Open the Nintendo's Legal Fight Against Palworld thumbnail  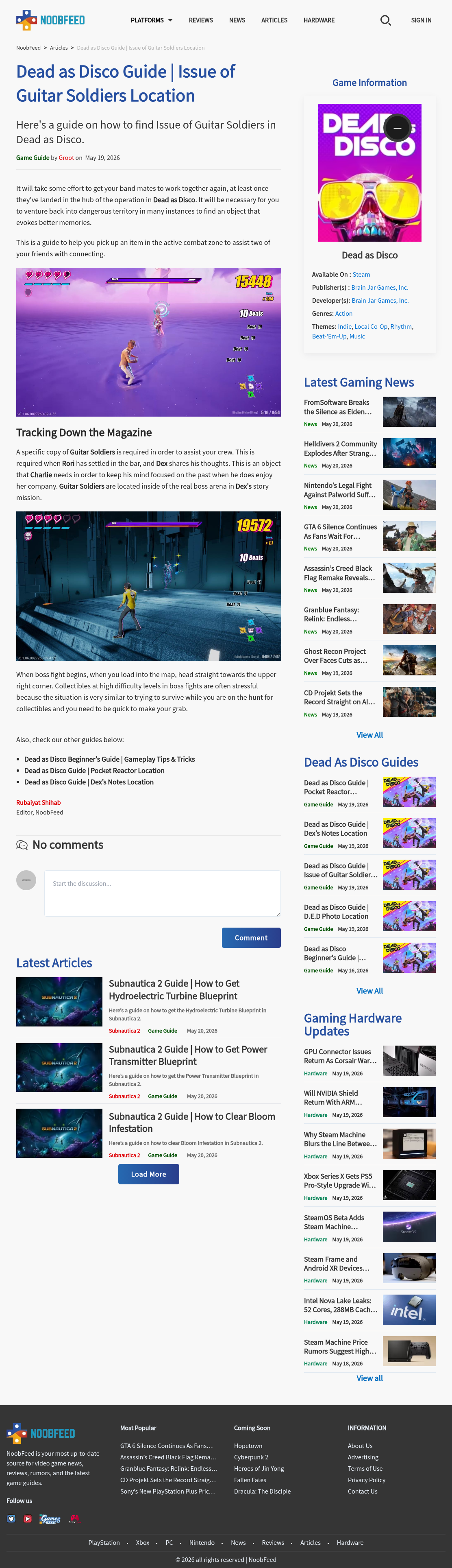pos(409,494)
